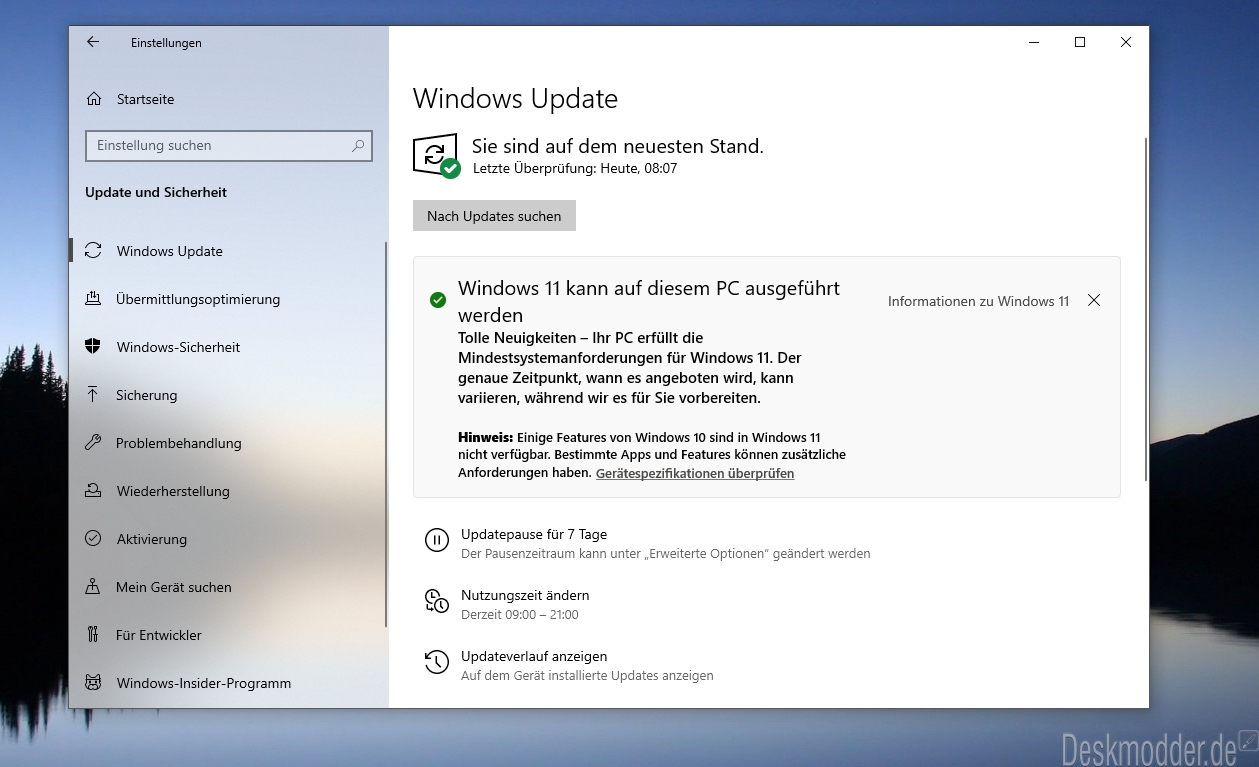The image size is (1259, 767).
Task: Open Problembehandlung page
Action: pyautogui.click(x=227, y=443)
